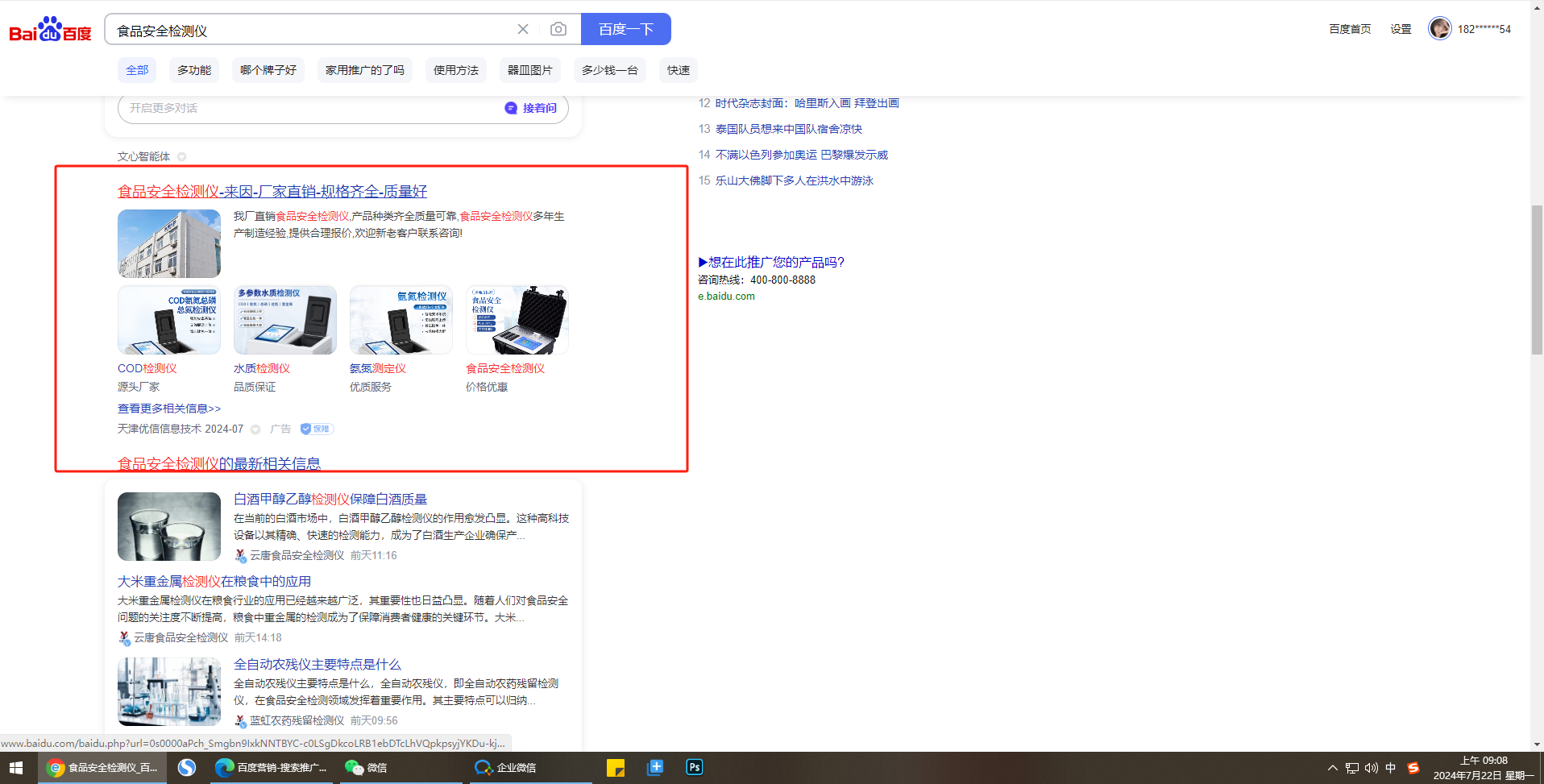Screen dimensions: 1544x784
Task: Click the 保障 shield badge
Action: coord(317,429)
